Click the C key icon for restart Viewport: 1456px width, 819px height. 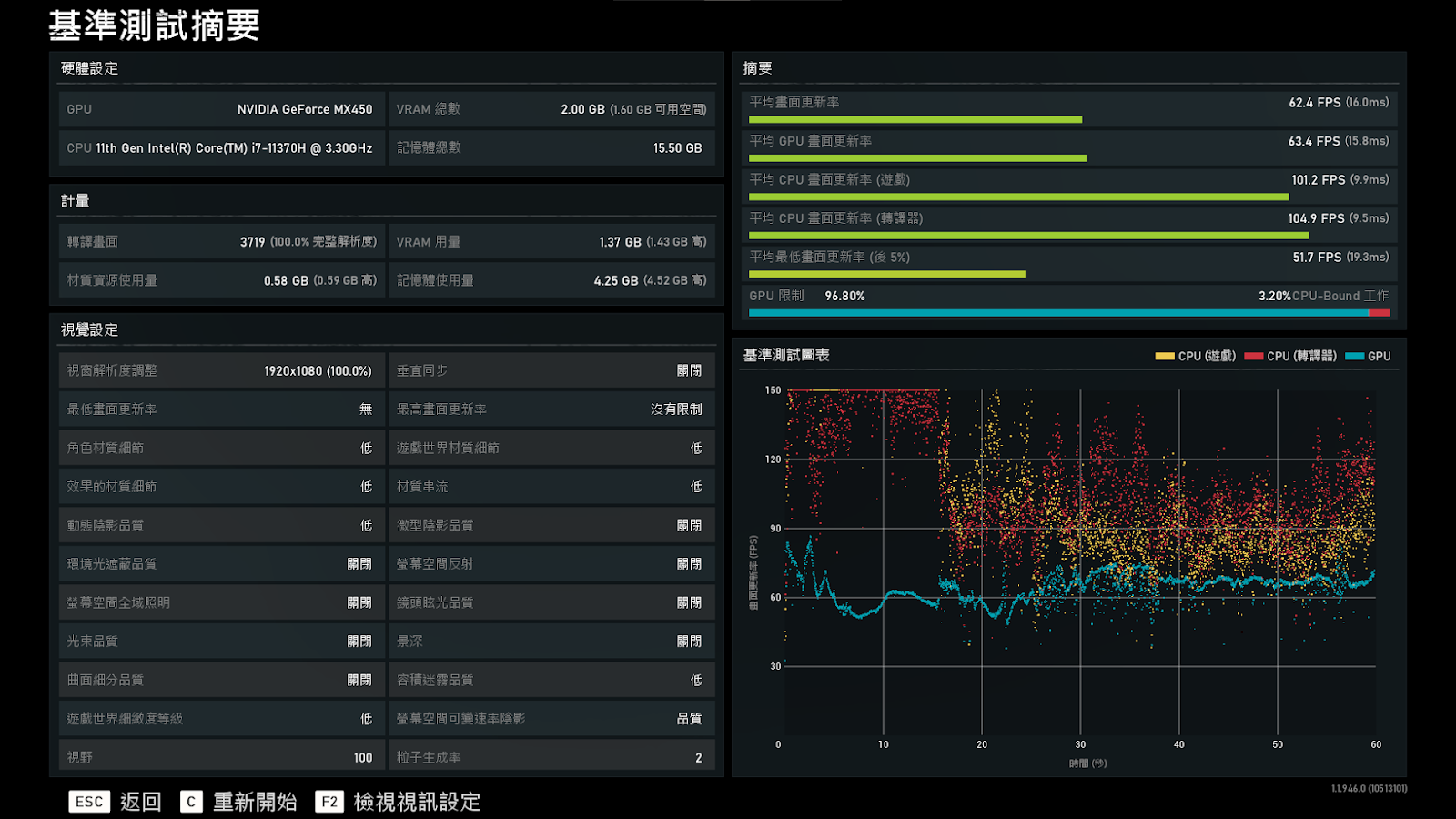[x=191, y=802]
